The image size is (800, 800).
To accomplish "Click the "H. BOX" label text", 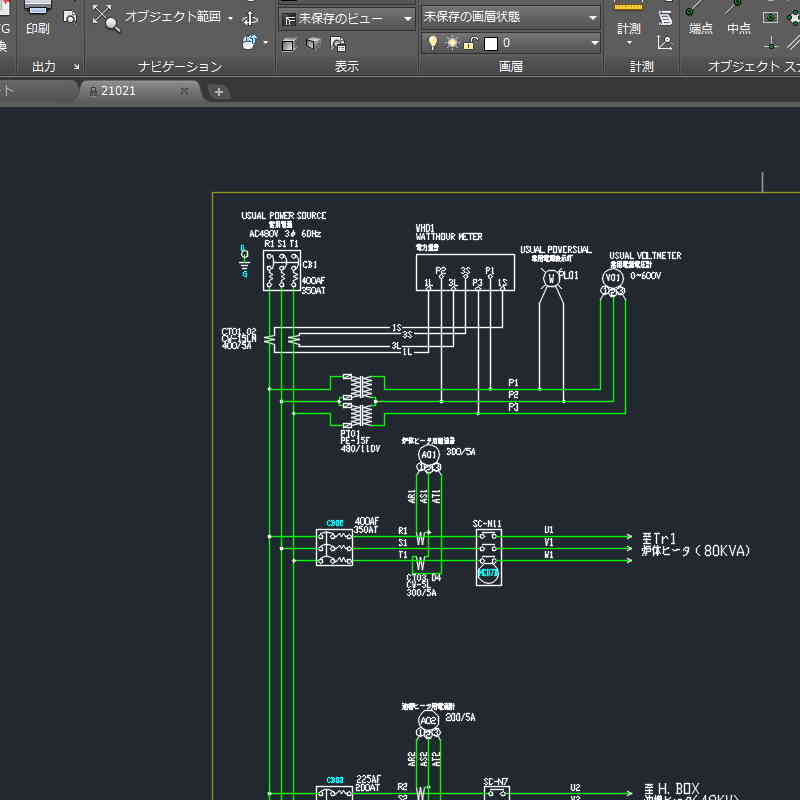I will pyautogui.click(x=678, y=789).
